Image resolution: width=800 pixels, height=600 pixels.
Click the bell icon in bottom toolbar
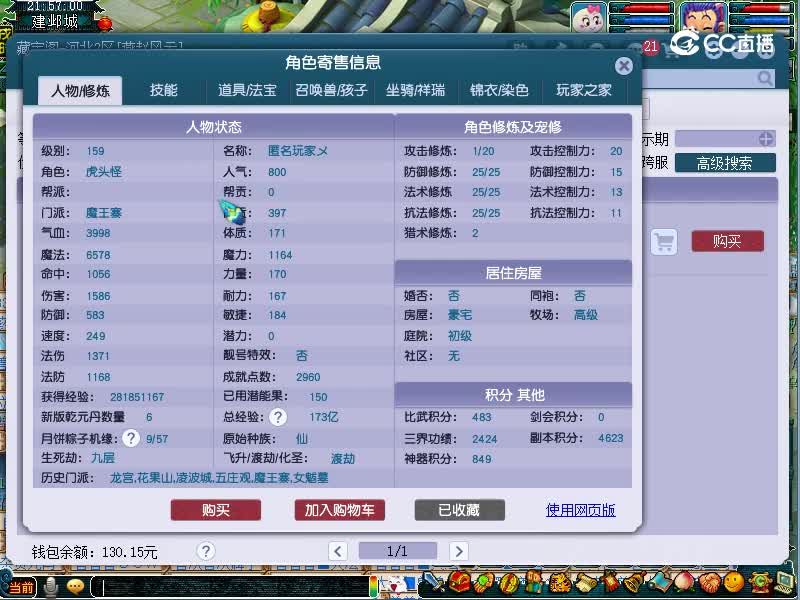coord(635,583)
